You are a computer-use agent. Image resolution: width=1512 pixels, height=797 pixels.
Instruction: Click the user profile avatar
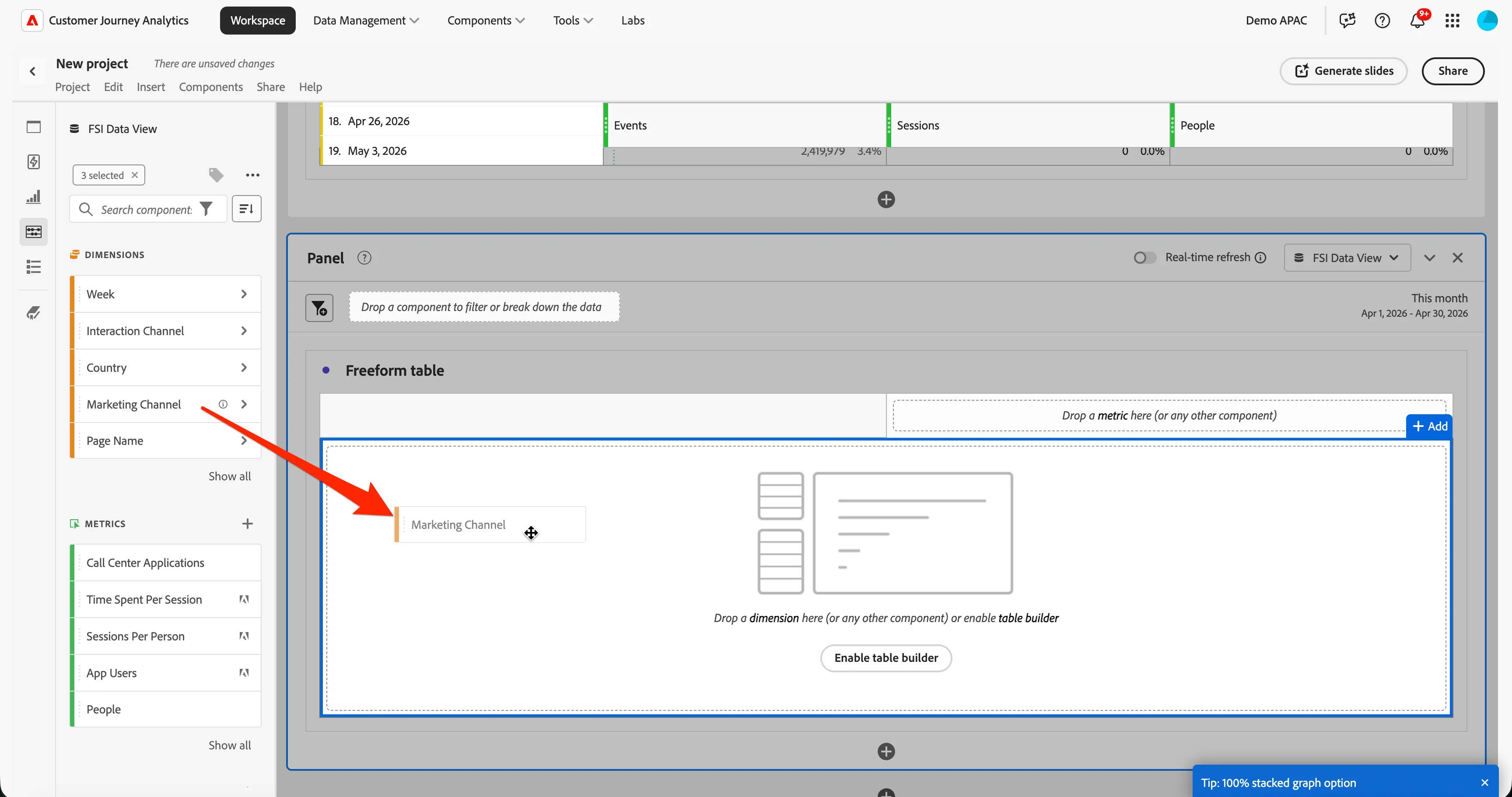pos(1487,21)
